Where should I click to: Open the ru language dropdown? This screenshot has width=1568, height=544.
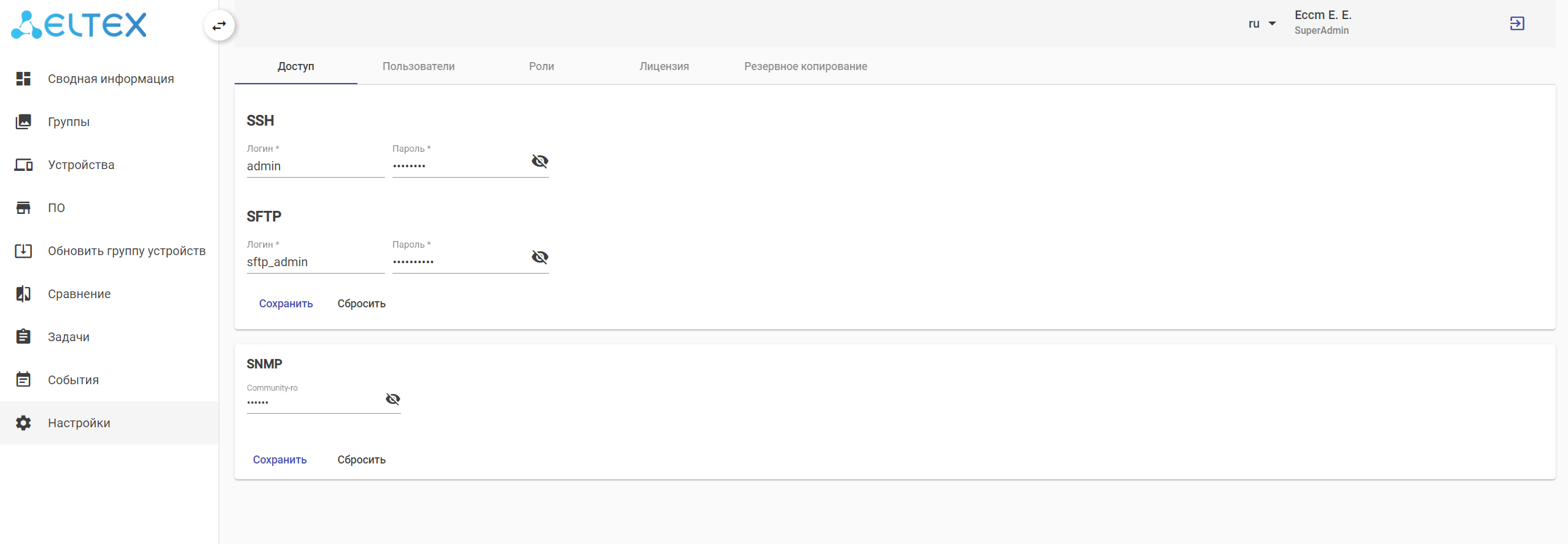(1262, 24)
